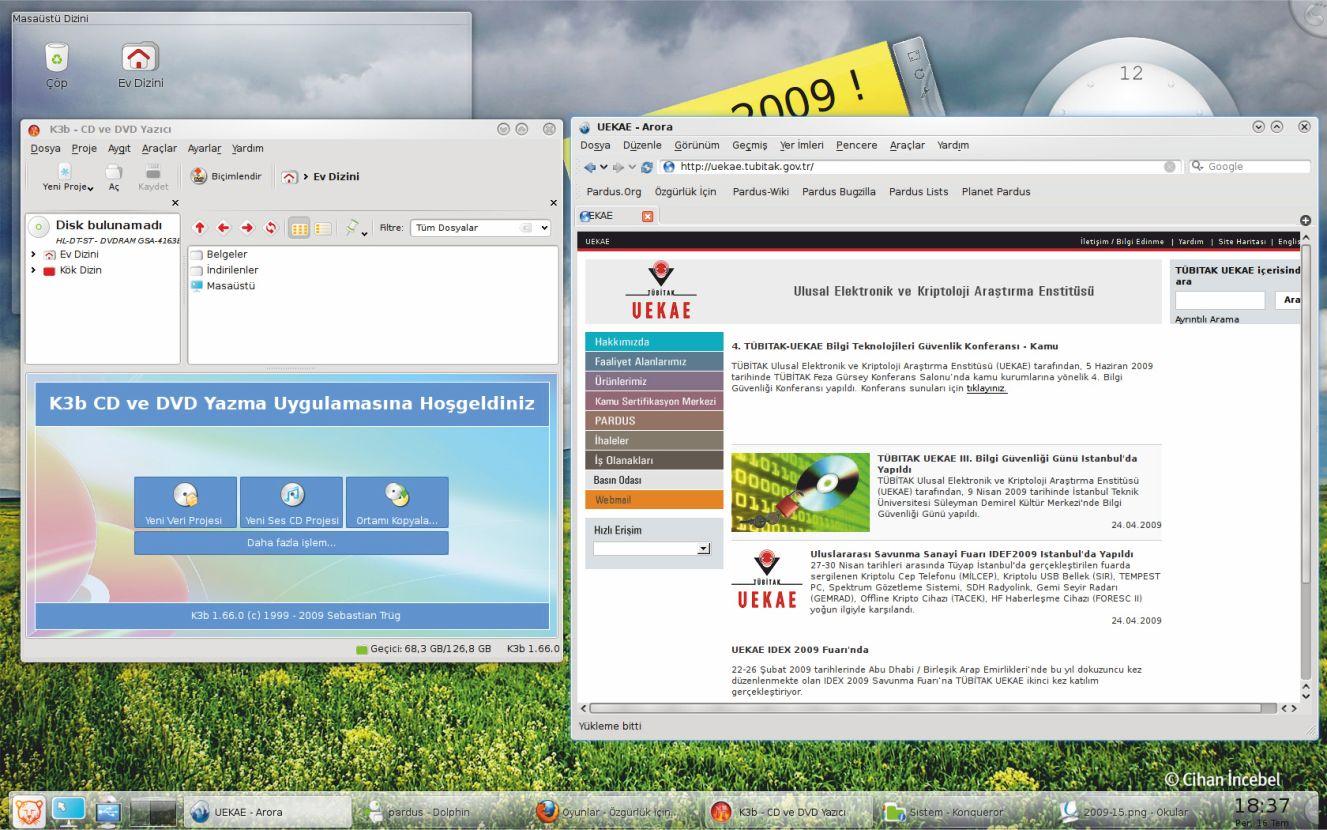Open K3b Ayarlar menu
This screenshot has width=1327, height=830.
click(205, 148)
